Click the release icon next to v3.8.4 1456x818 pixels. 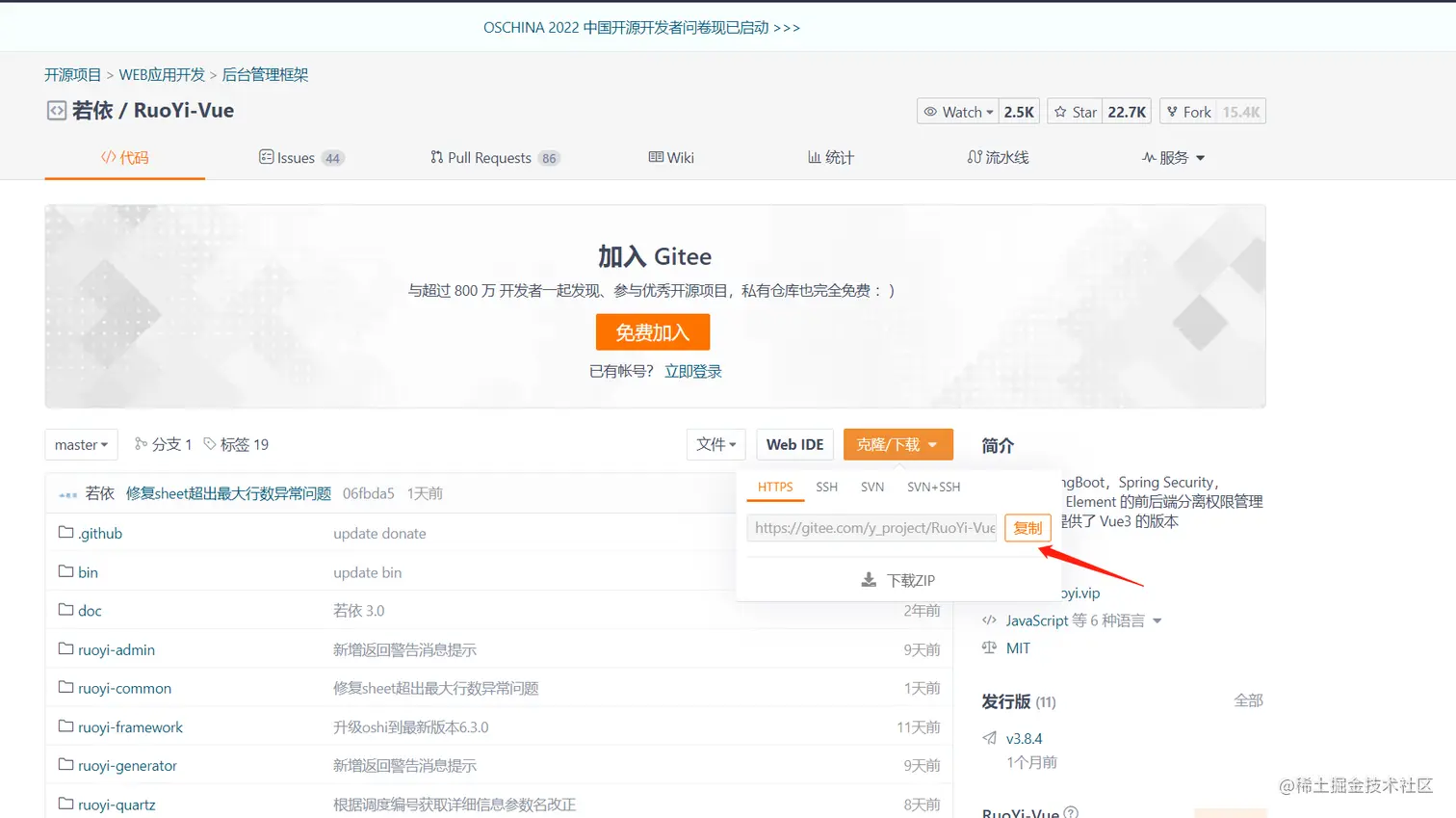[x=989, y=738]
